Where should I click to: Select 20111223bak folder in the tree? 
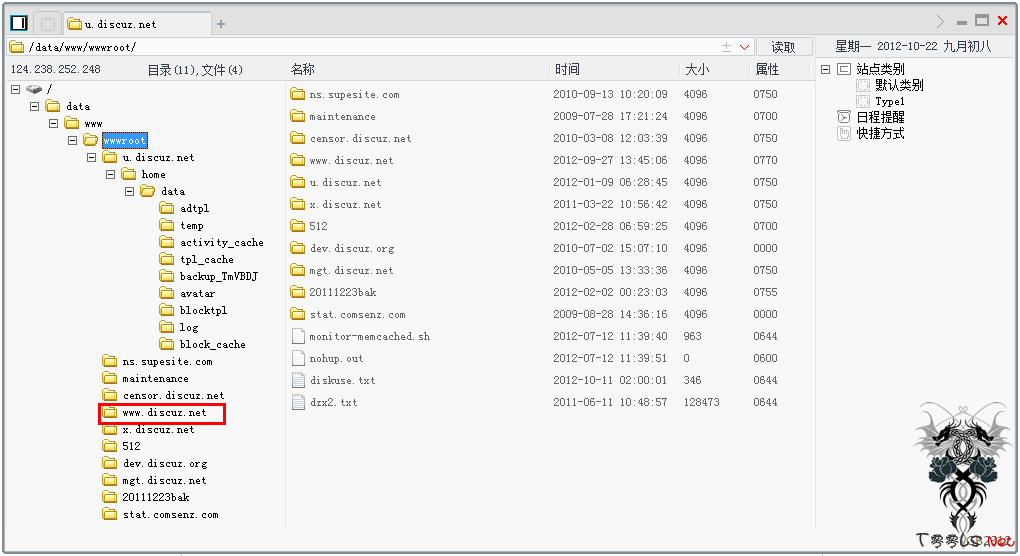(x=155, y=497)
